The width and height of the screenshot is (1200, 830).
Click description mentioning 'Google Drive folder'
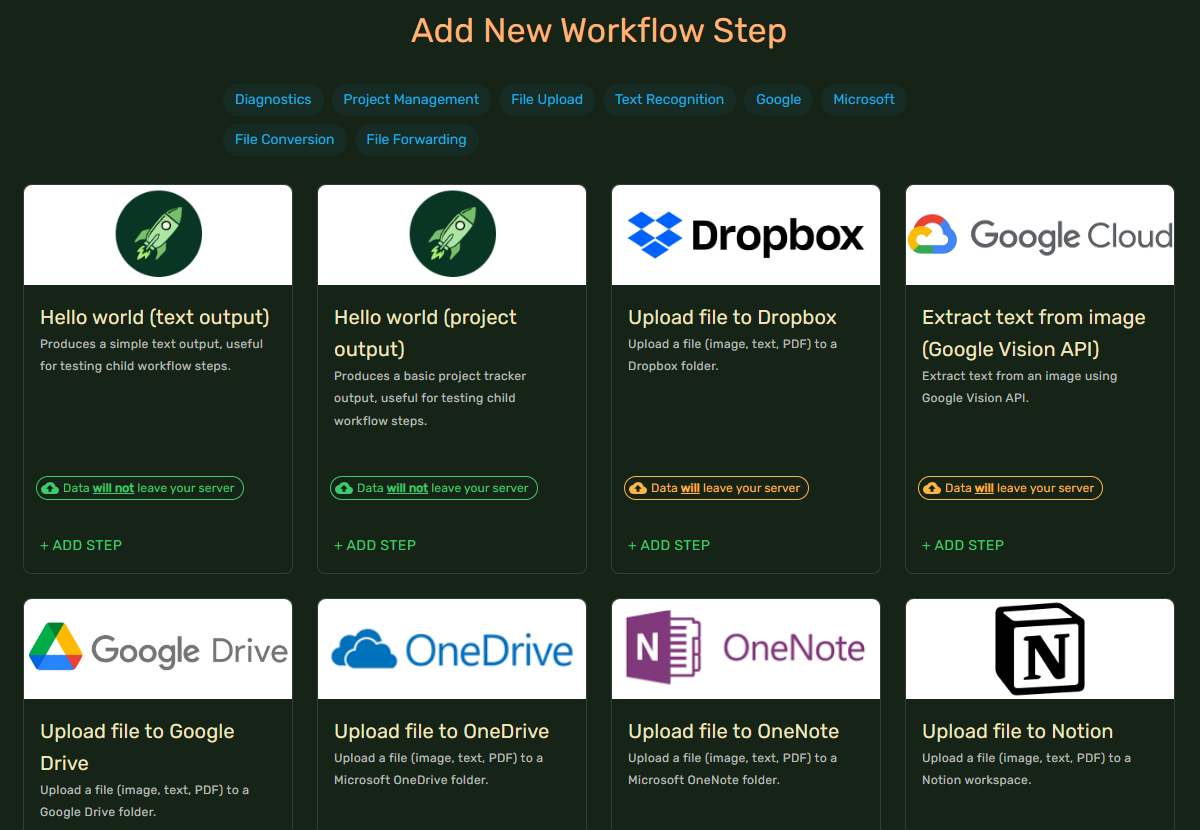[144, 801]
